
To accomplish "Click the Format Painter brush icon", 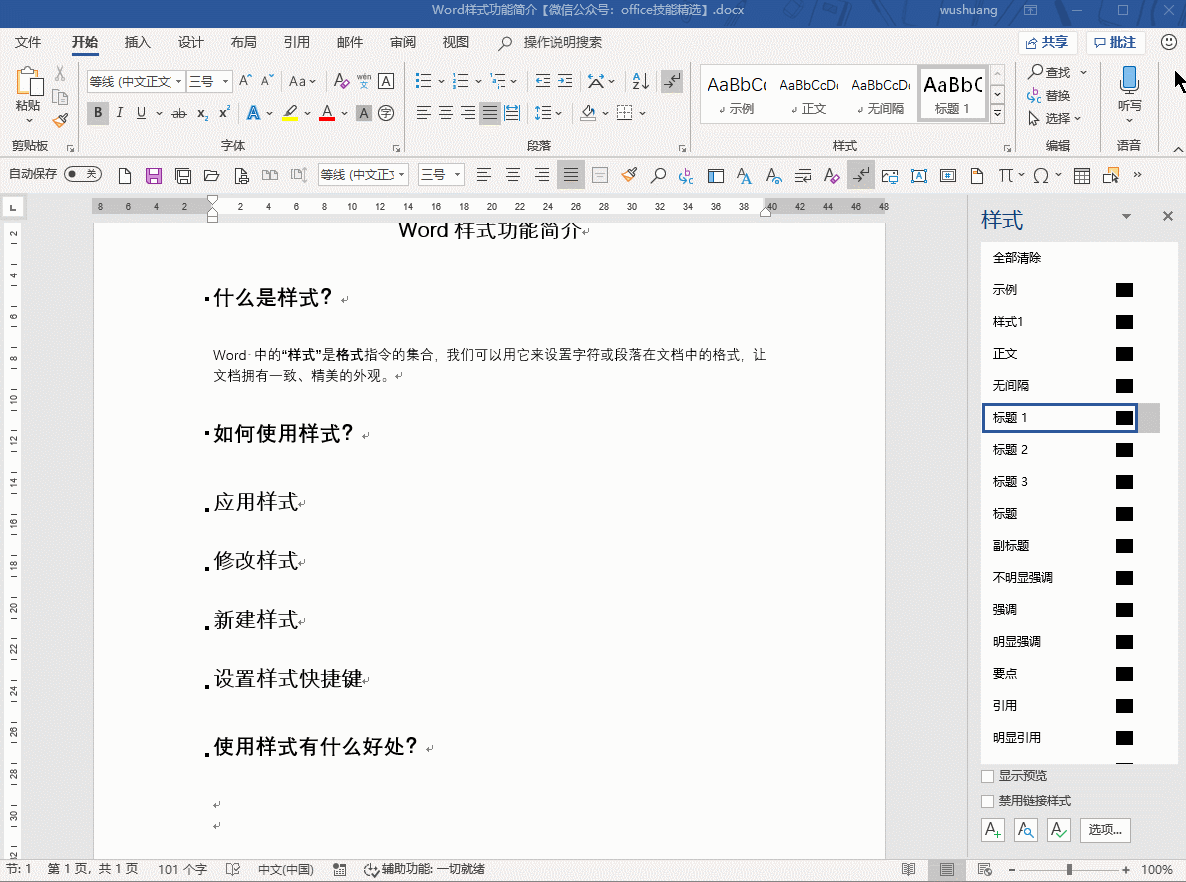I will [x=60, y=120].
